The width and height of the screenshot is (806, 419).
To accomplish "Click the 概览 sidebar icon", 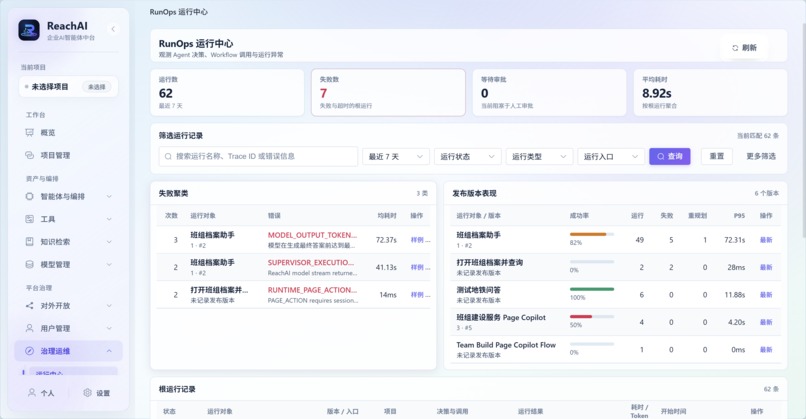I will click(29, 133).
